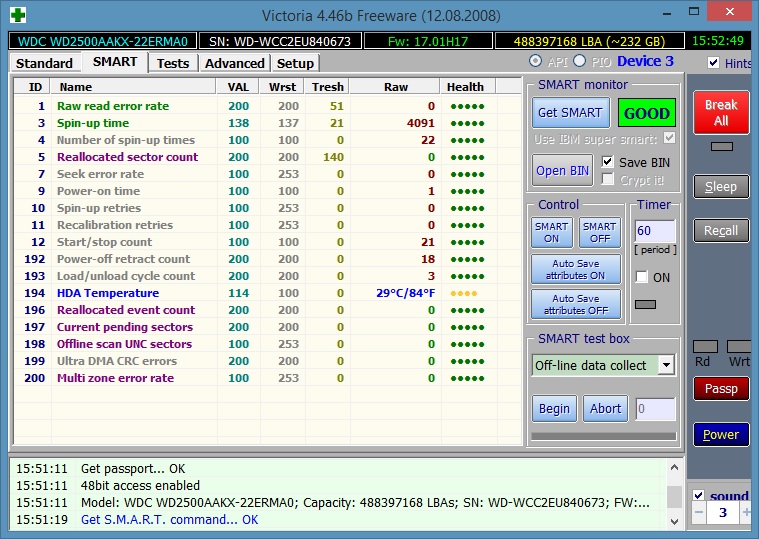Click Auto Save attributes OFF button

point(576,305)
